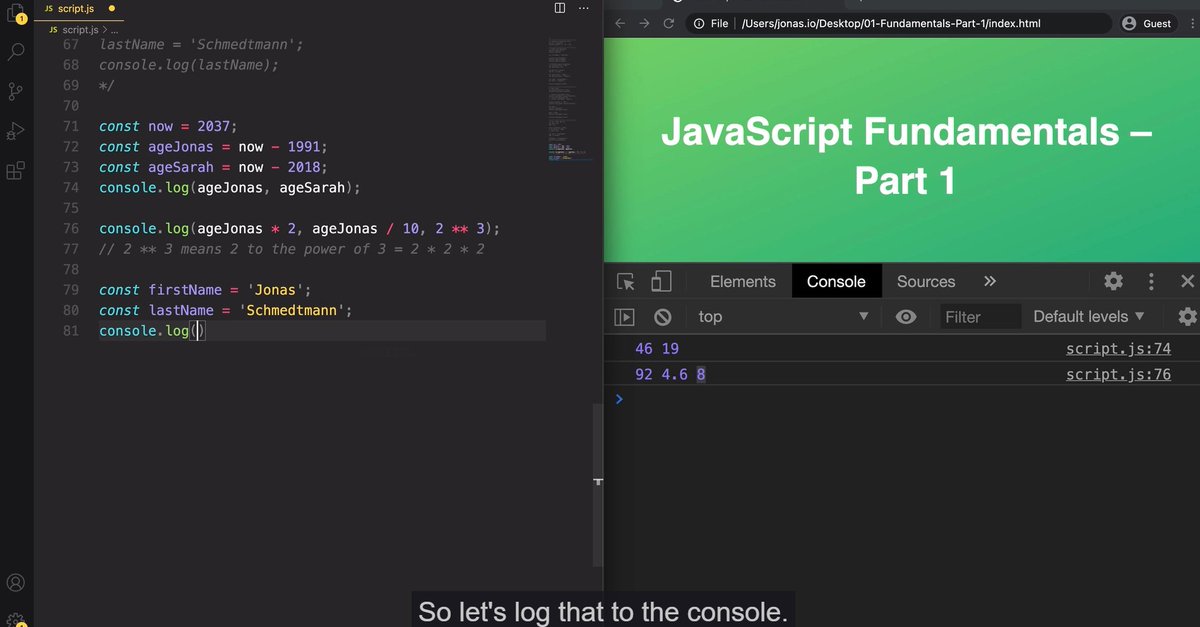The image size is (1200, 627).
Task: Switch to the Sources tab
Action: click(x=926, y=282)
